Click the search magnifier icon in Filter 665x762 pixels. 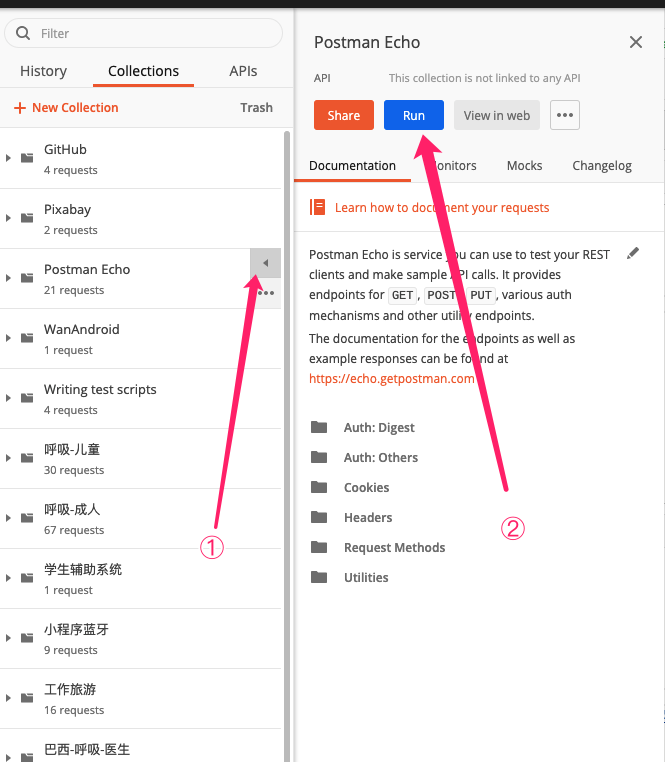click(x=23, y=33)
